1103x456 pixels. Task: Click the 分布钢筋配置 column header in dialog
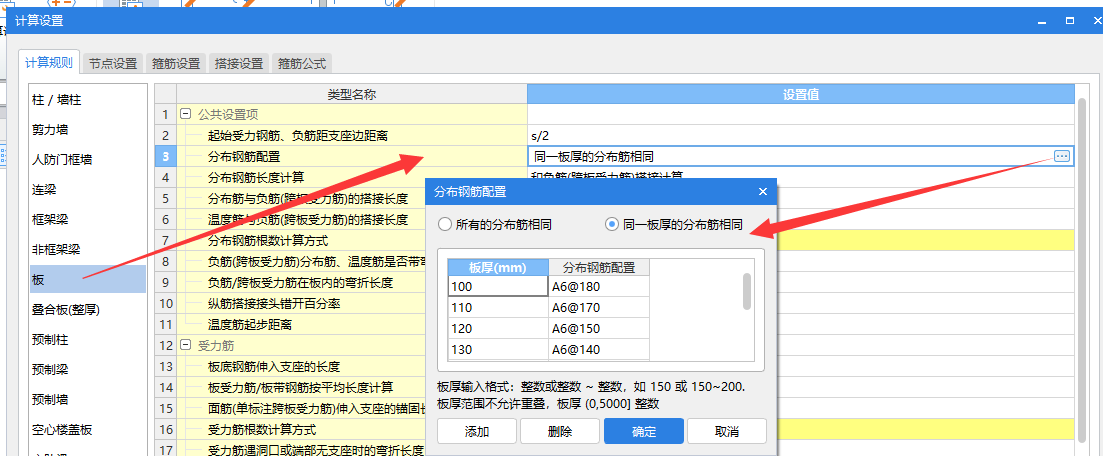point(599,267)
